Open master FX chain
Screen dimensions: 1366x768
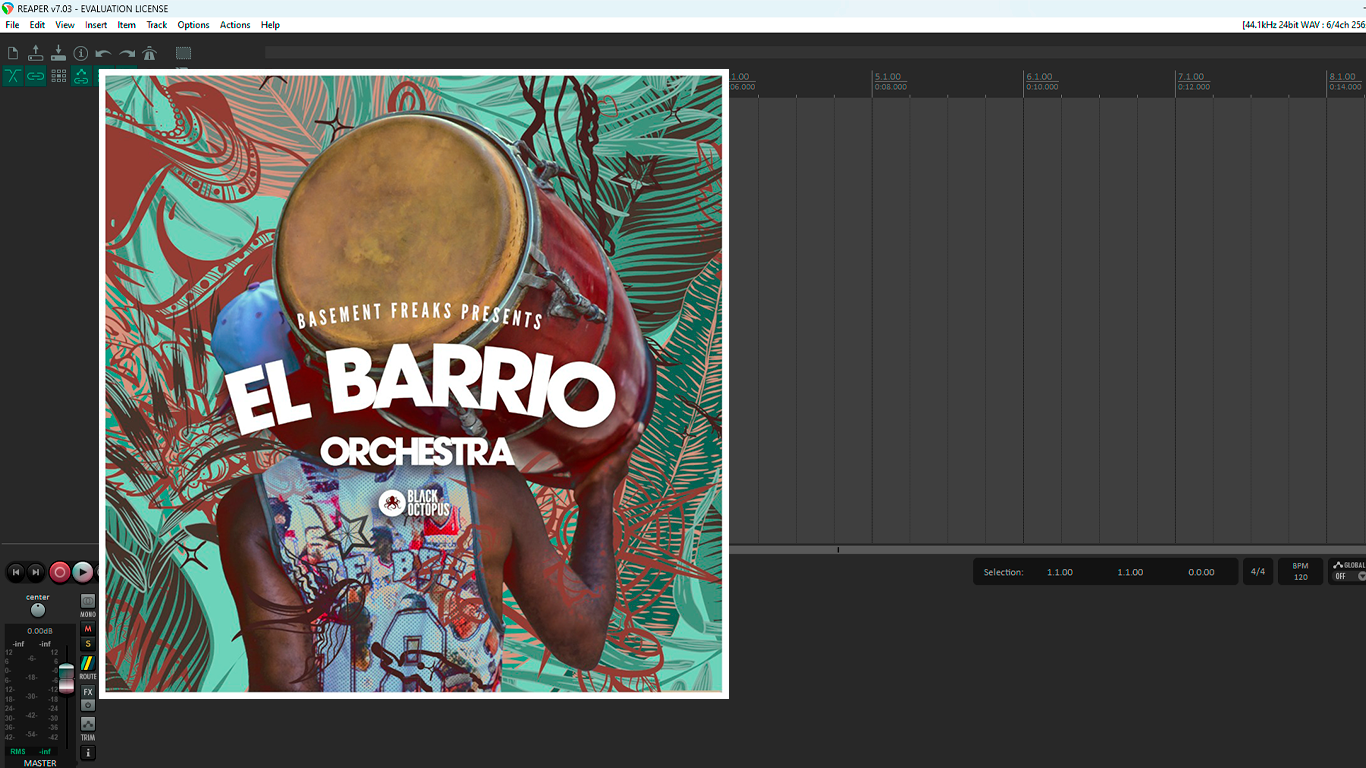(88, 692)
